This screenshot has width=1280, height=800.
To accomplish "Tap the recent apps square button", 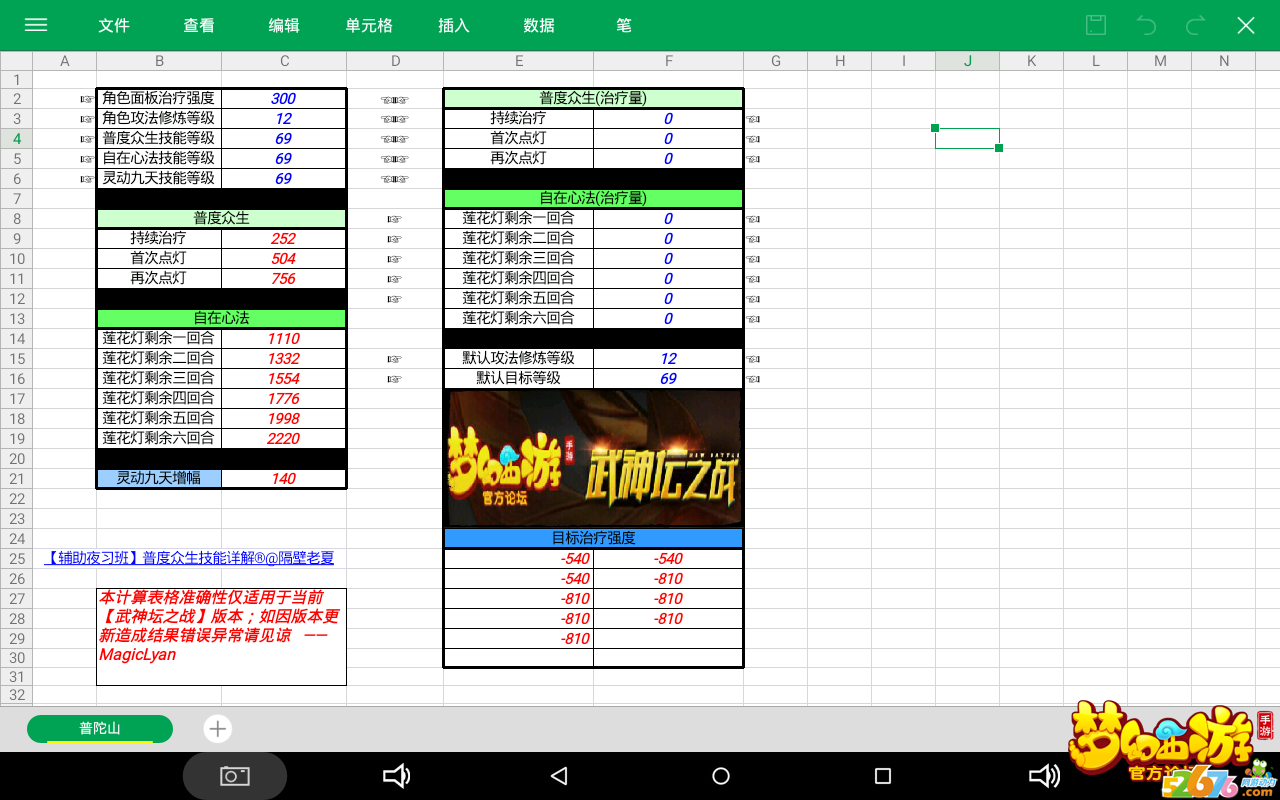I will pos(882,776).
